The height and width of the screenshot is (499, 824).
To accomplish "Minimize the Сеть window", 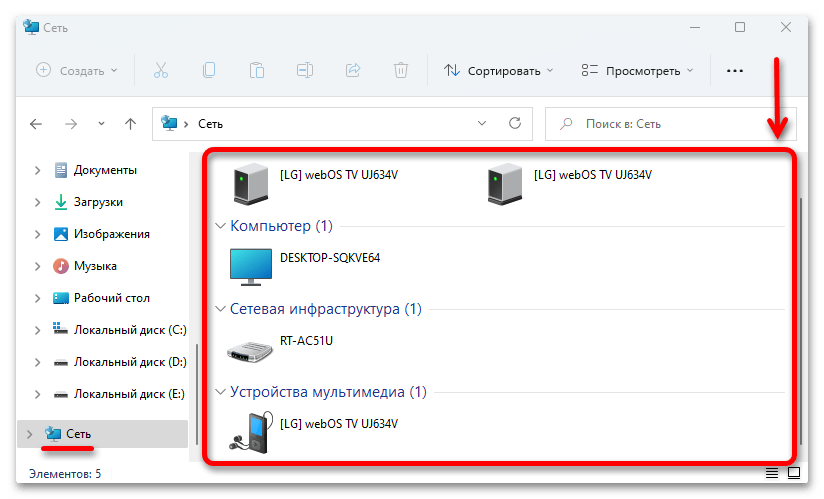I will 695,27.
